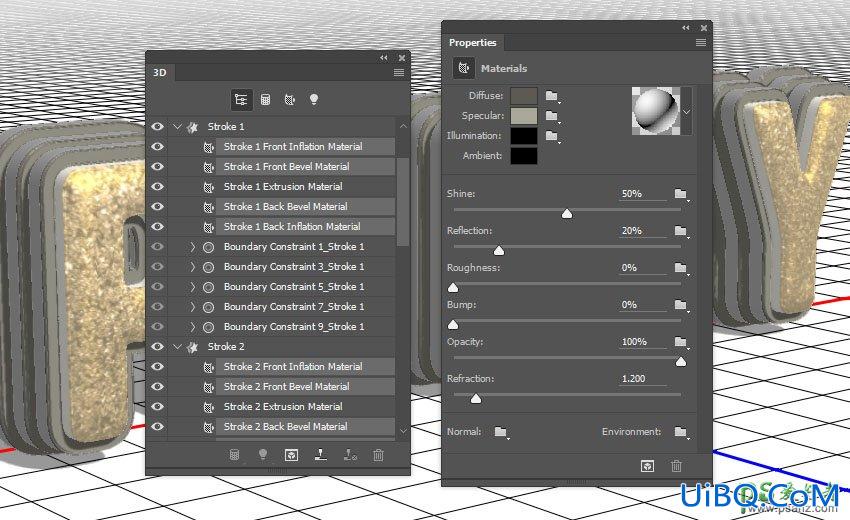Filter by Meshes in 3D panel
The width and height of the screenshot is (850, 520).
266,100
